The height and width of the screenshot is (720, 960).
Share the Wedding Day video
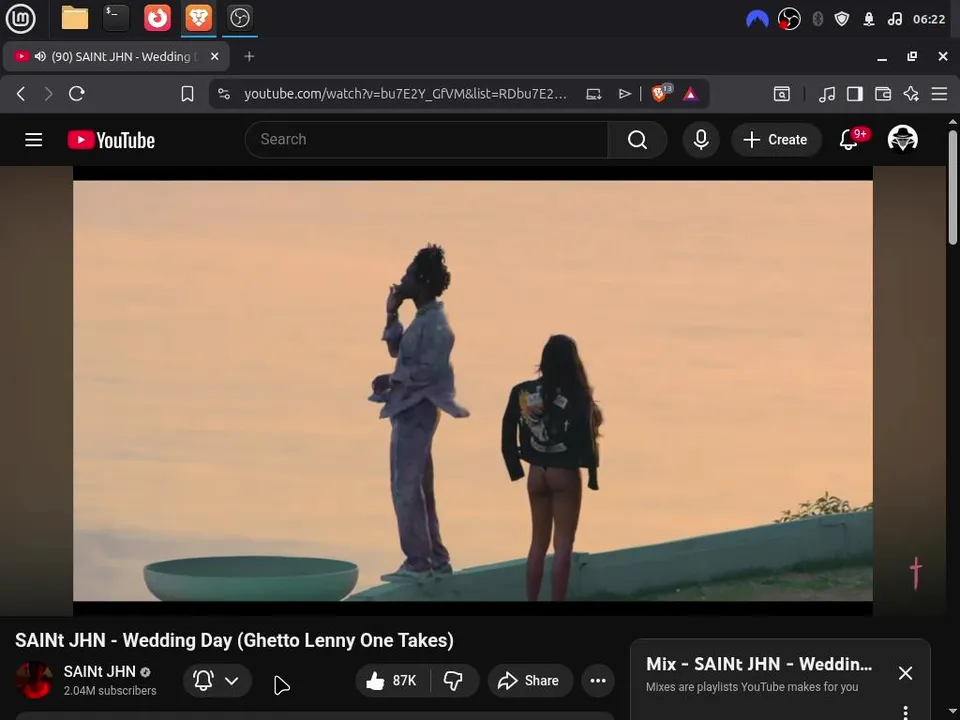pos(530,681)
